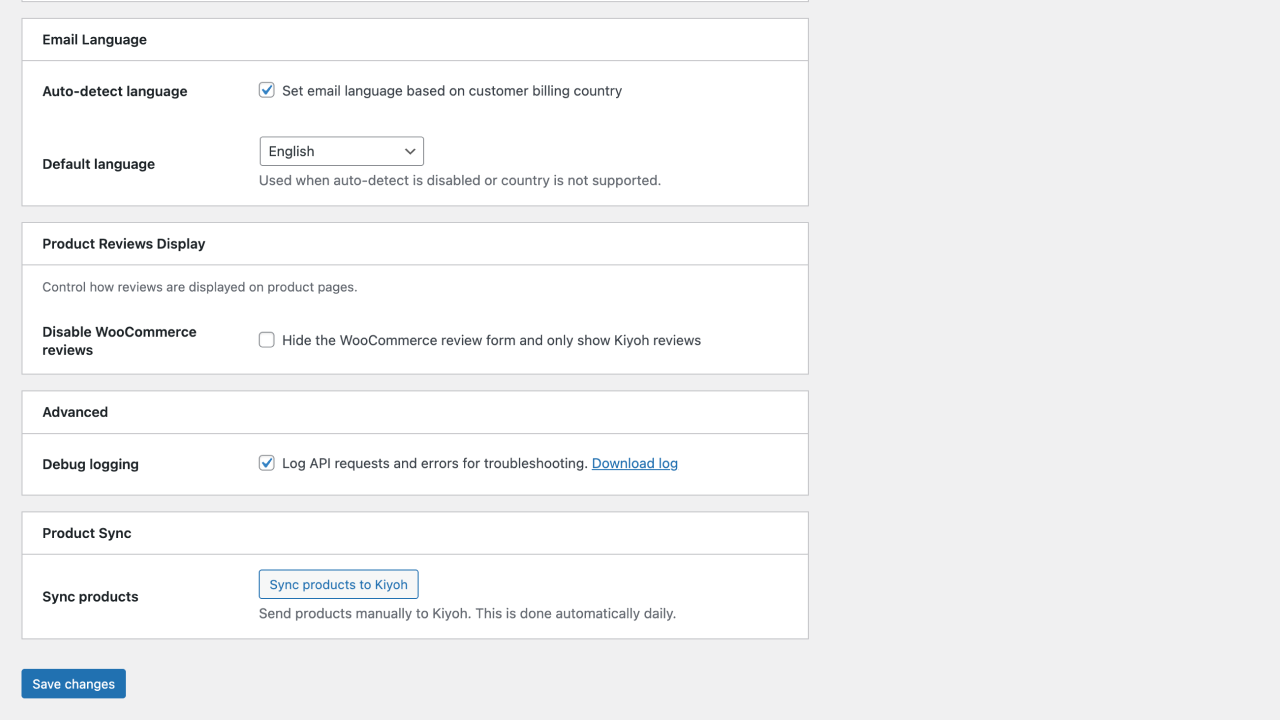This screenshot has height=720, width=1280.
Task: Click the Debug logging row label
Action: 90,463
